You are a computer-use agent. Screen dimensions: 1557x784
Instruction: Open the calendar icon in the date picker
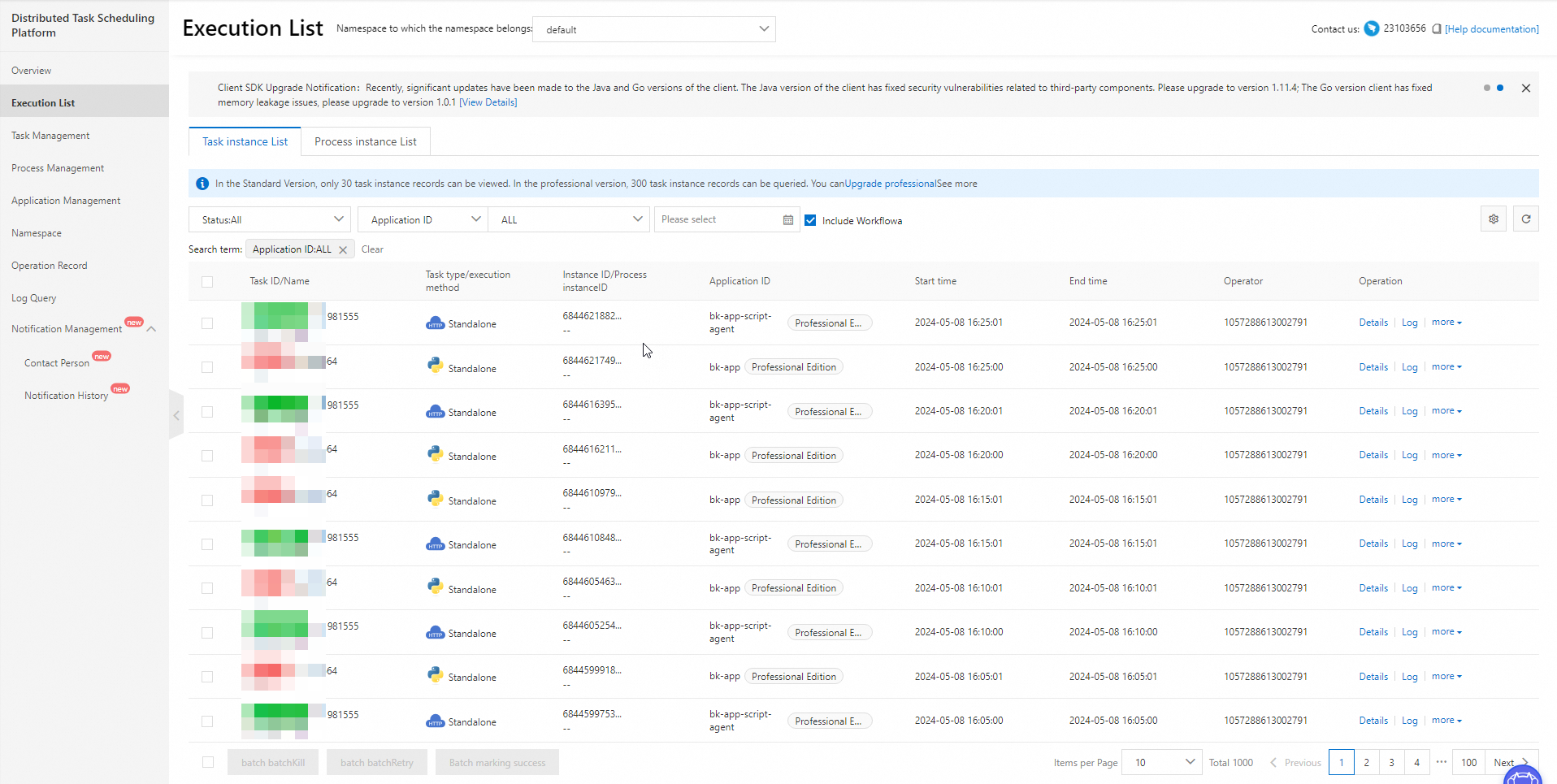pyautogui.click(x=787, y=219)
